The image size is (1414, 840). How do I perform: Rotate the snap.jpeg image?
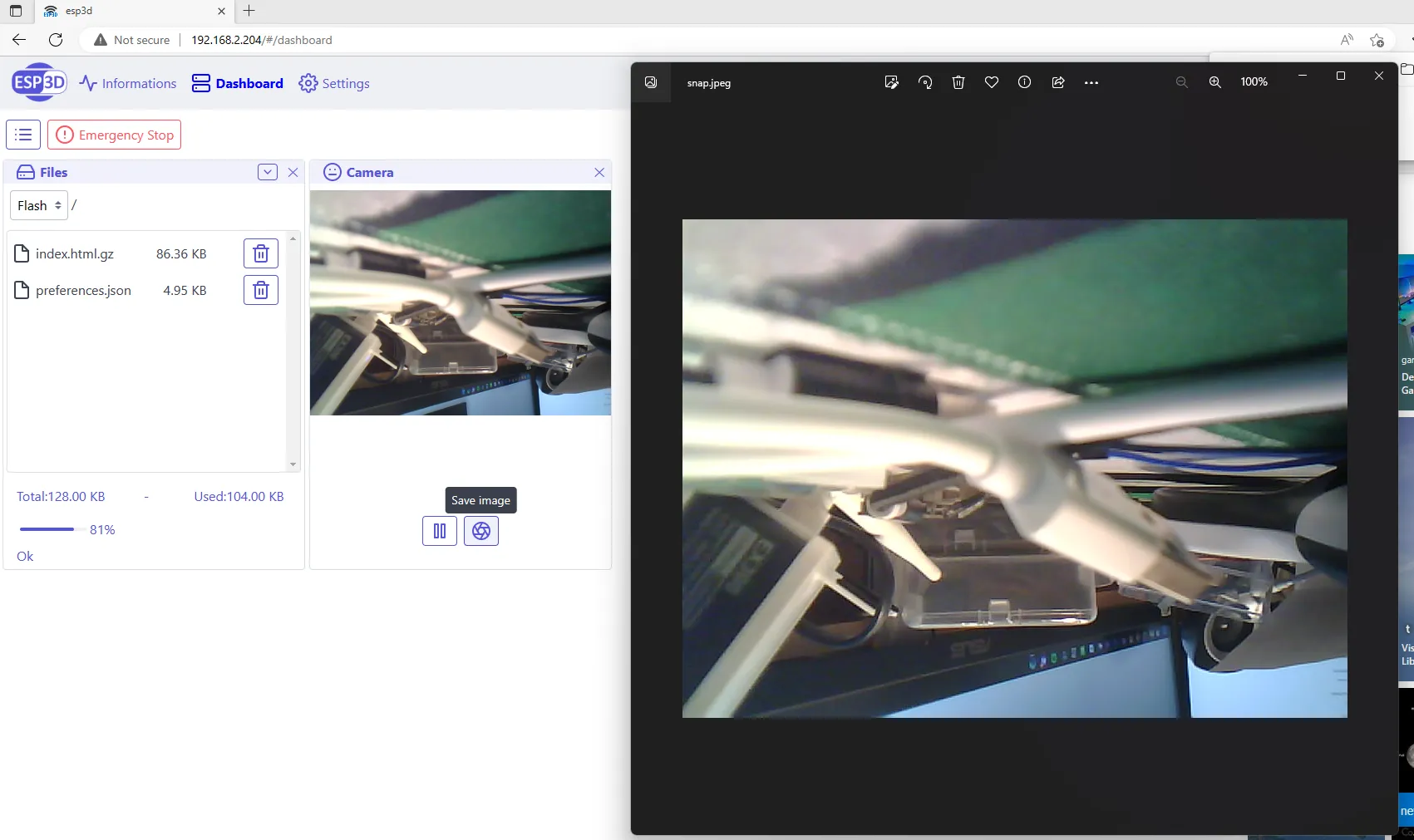coord(925,82)
